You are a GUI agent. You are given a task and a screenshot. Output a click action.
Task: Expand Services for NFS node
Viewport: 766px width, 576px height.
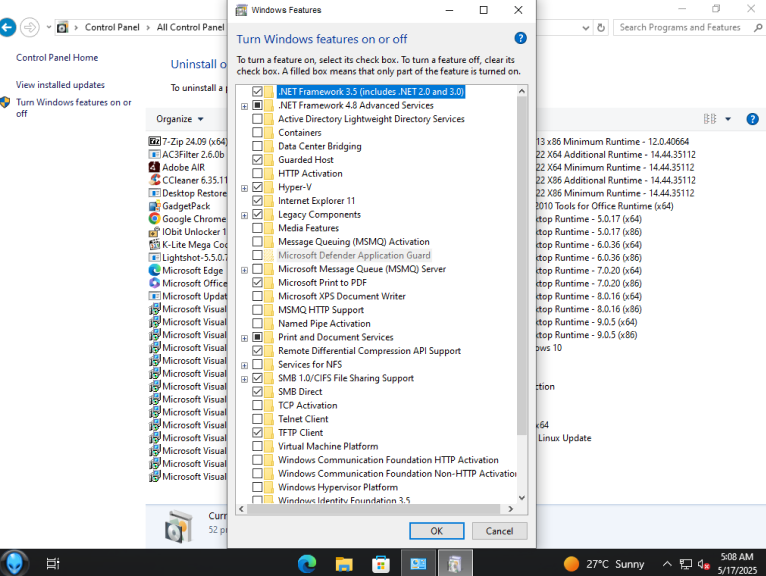[244, 365]
